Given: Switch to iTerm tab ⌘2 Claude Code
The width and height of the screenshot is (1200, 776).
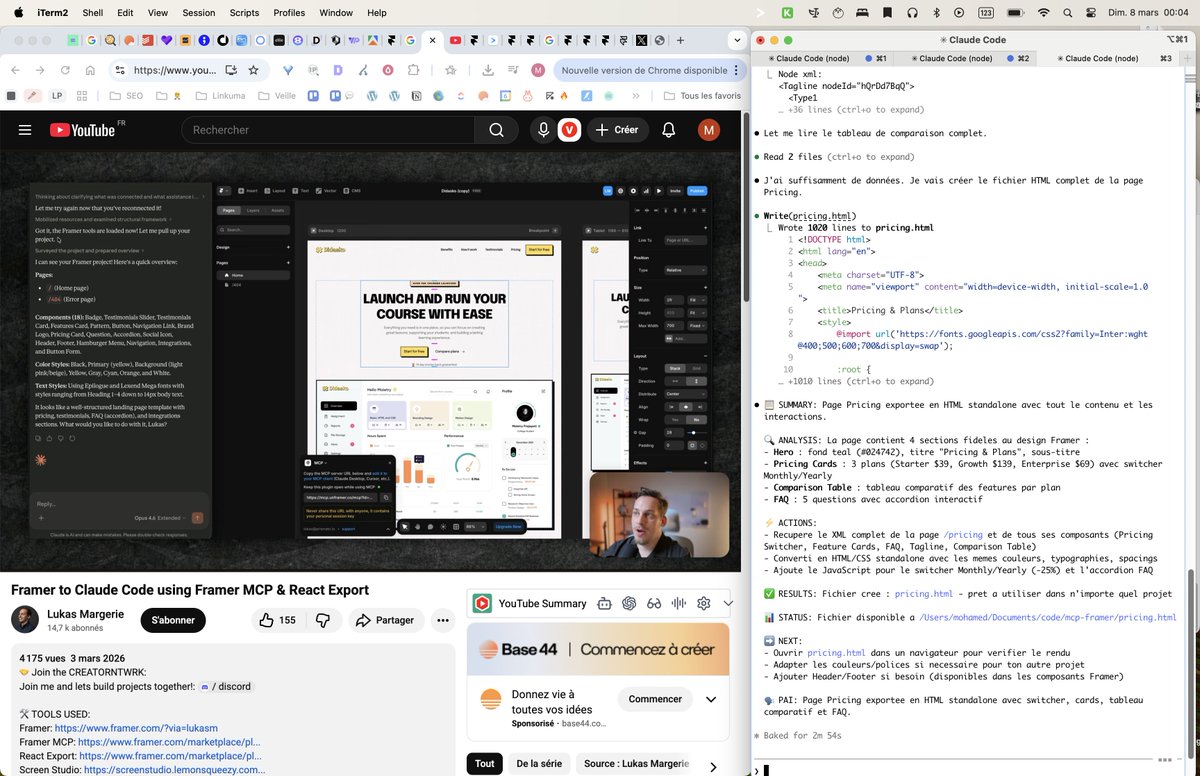Looking at the screenshot, I should pyautogui.click(x=966, y=58).
